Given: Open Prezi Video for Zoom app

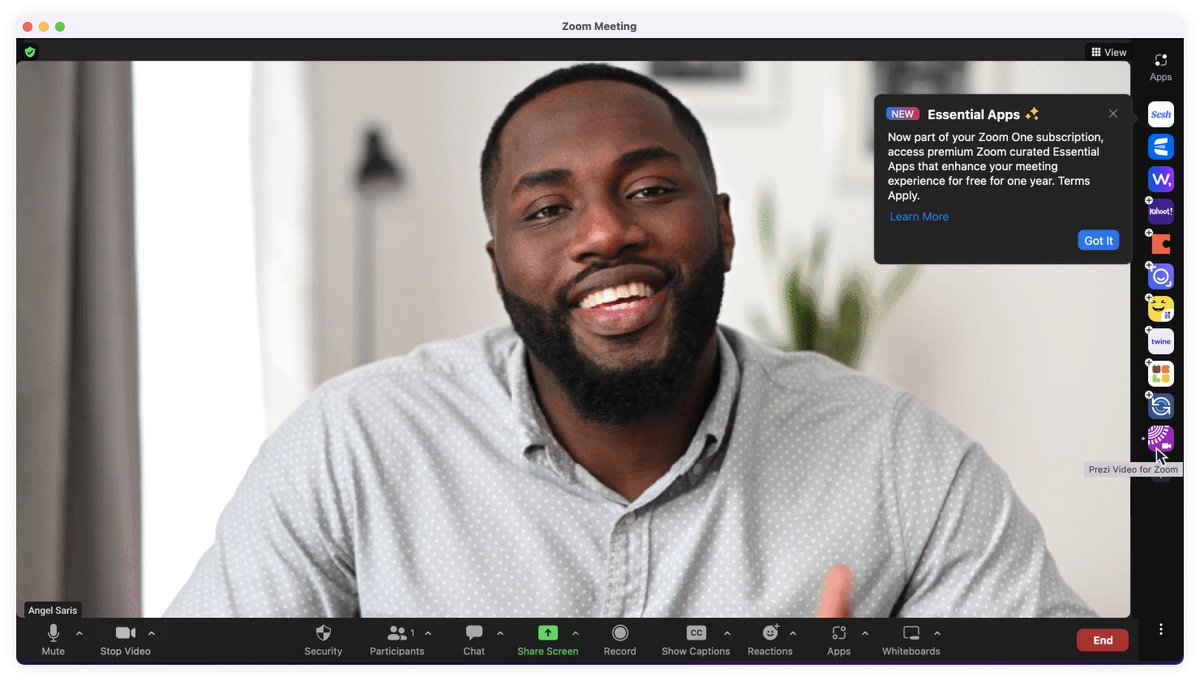Looking at the screenshot, I should (x=1160, y=438).
